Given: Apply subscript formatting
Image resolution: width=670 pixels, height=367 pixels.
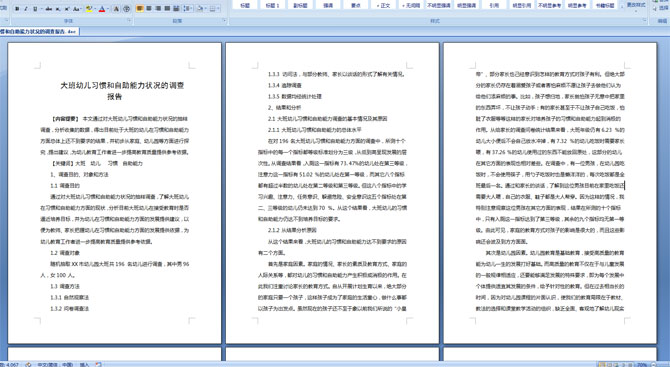Looking at the screenshot, I should [58, 9].
